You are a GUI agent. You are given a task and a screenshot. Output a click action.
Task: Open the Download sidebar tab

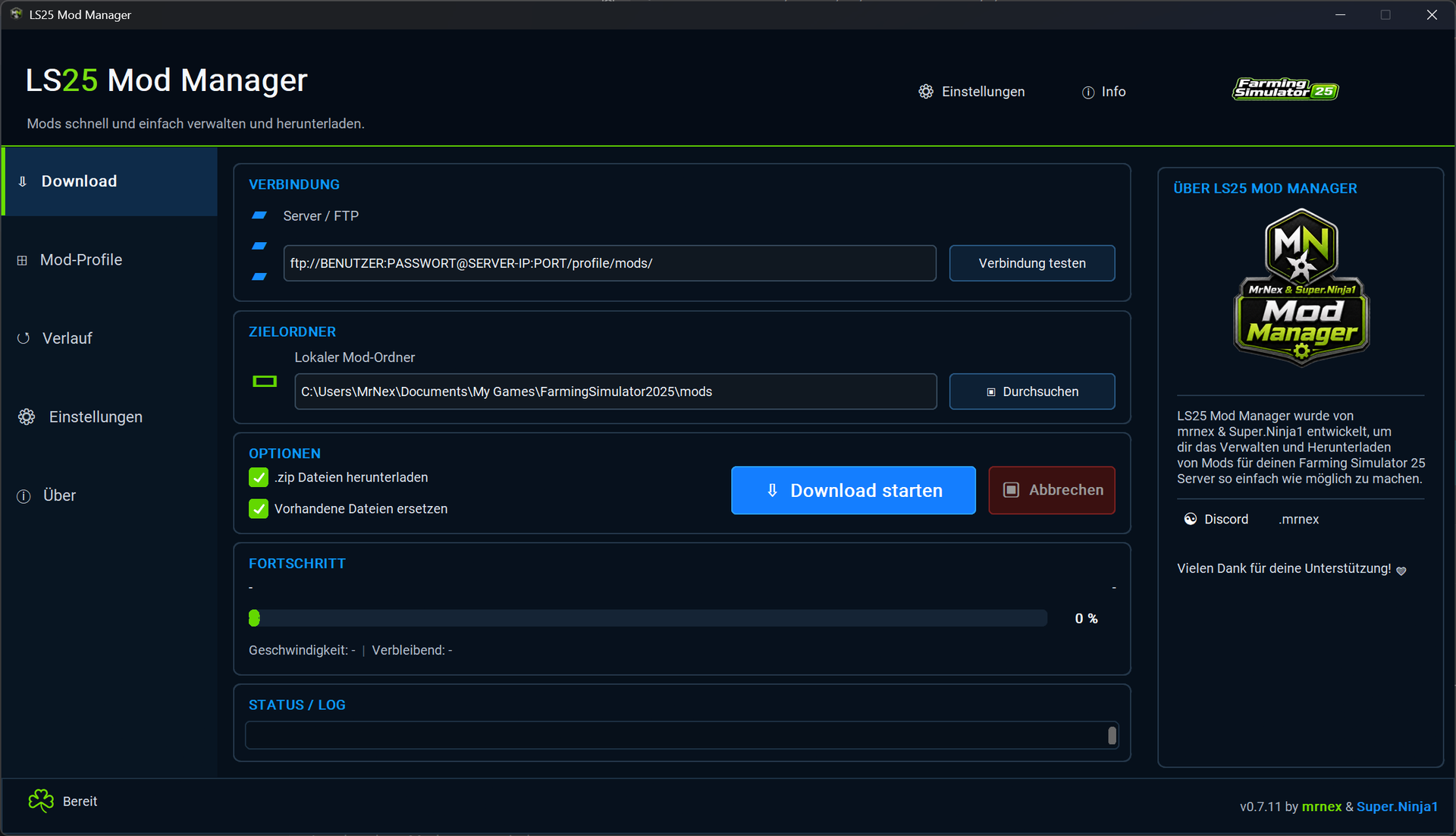pyautogui.click(x=110, y=181)
